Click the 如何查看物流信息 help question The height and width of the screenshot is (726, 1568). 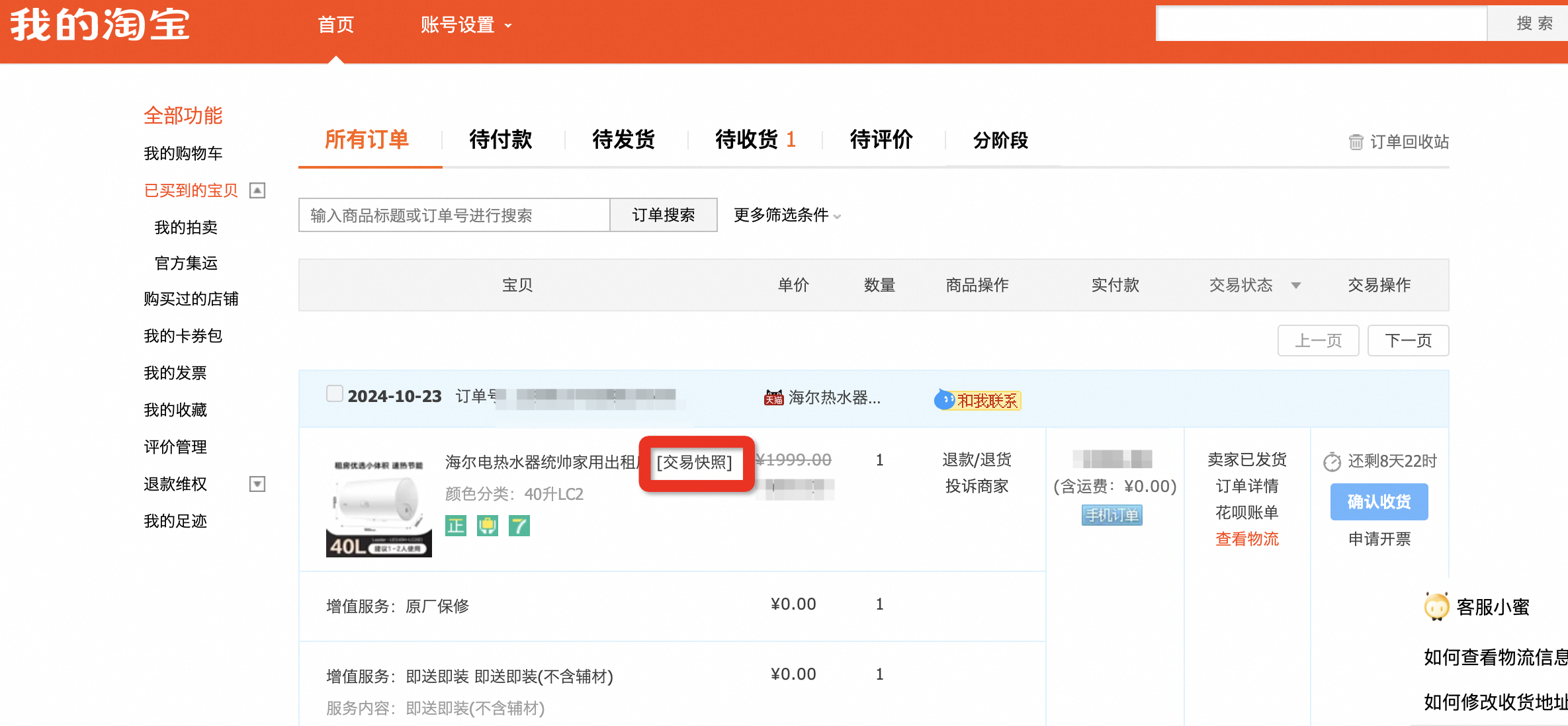1496,657
